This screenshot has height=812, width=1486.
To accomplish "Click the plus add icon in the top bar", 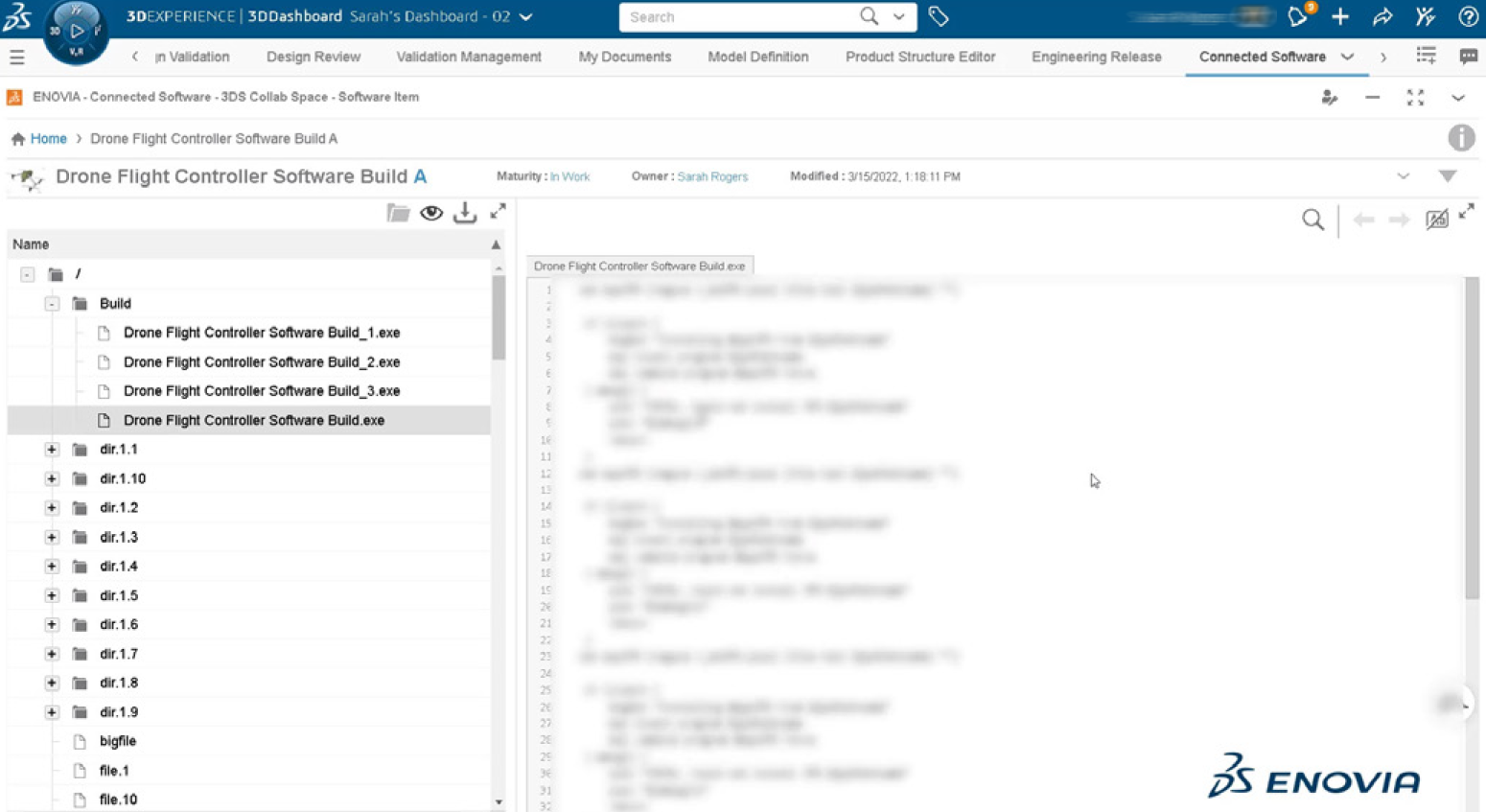I will 1340,16.
